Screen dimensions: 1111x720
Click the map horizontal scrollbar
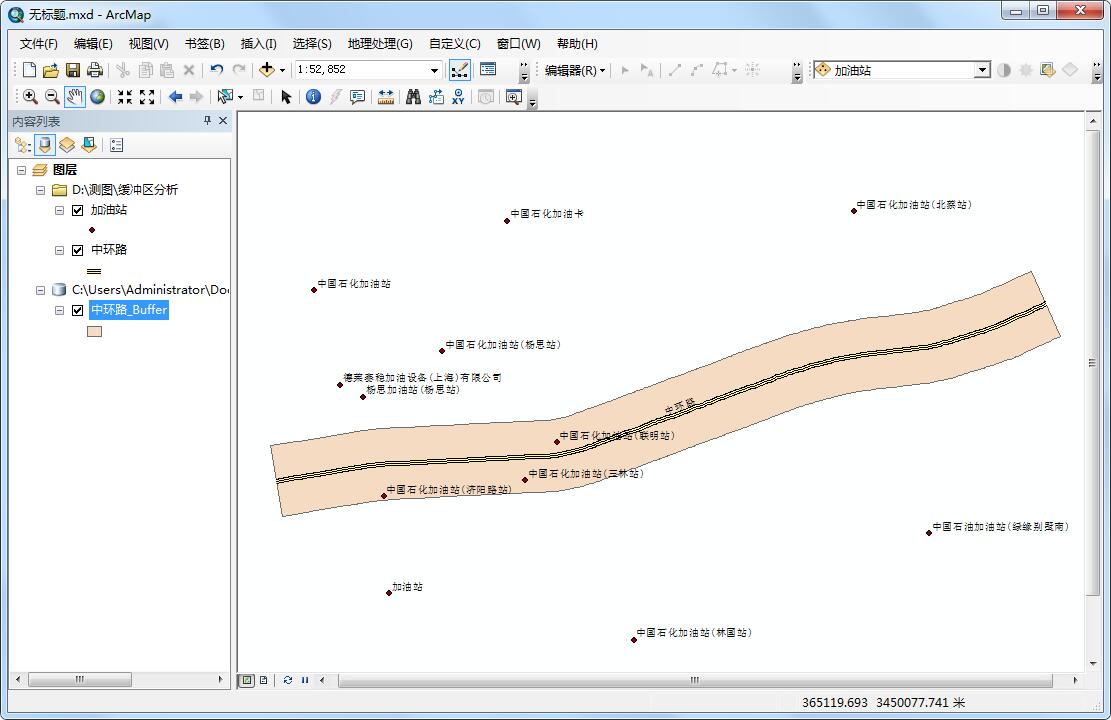coord(694,680)
